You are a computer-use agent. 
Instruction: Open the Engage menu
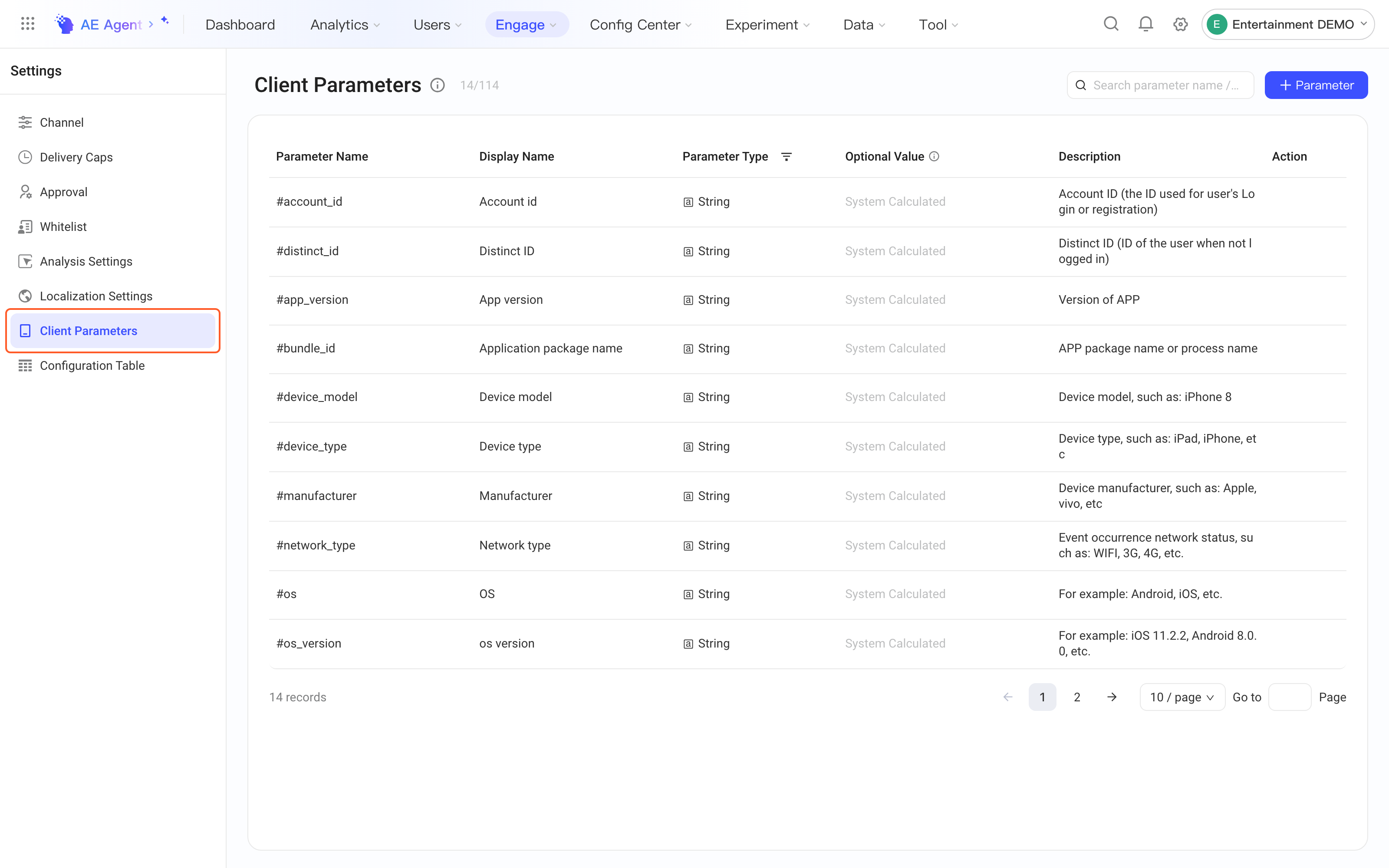(x=527, y=25)
